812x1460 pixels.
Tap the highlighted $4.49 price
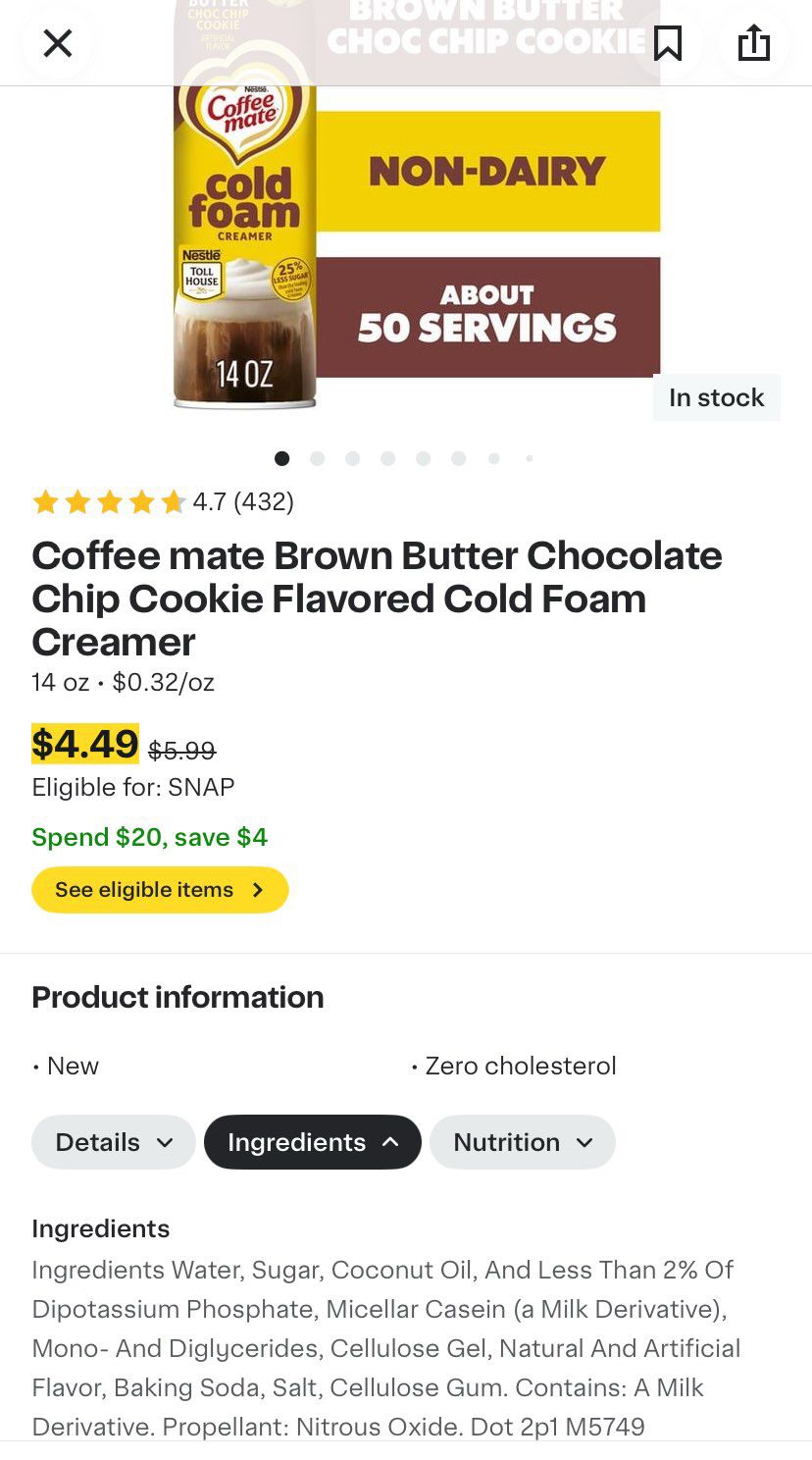(85, 744)
